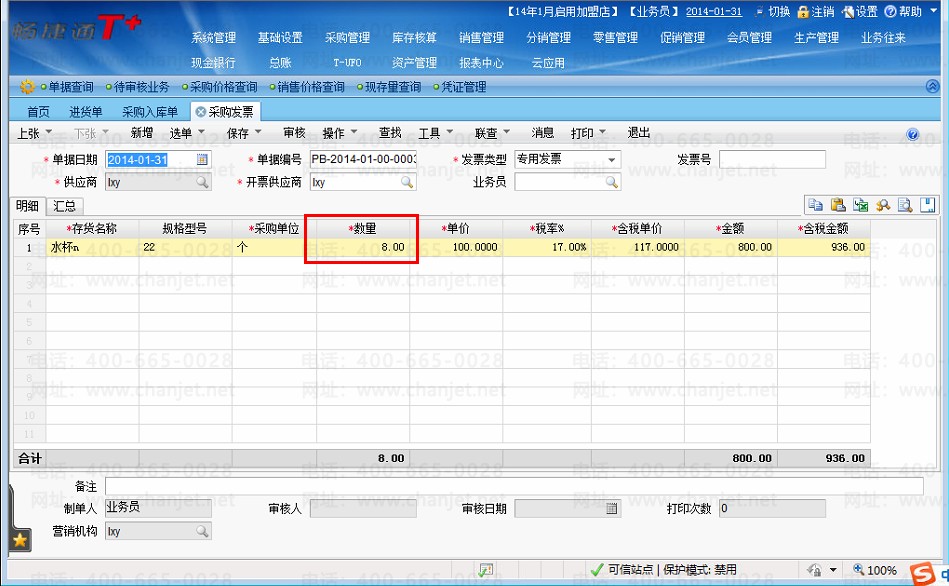This screenshot has width=949, height=586.
Task: Click the search icon in 营销机构 field
Action: click(202, 531)
